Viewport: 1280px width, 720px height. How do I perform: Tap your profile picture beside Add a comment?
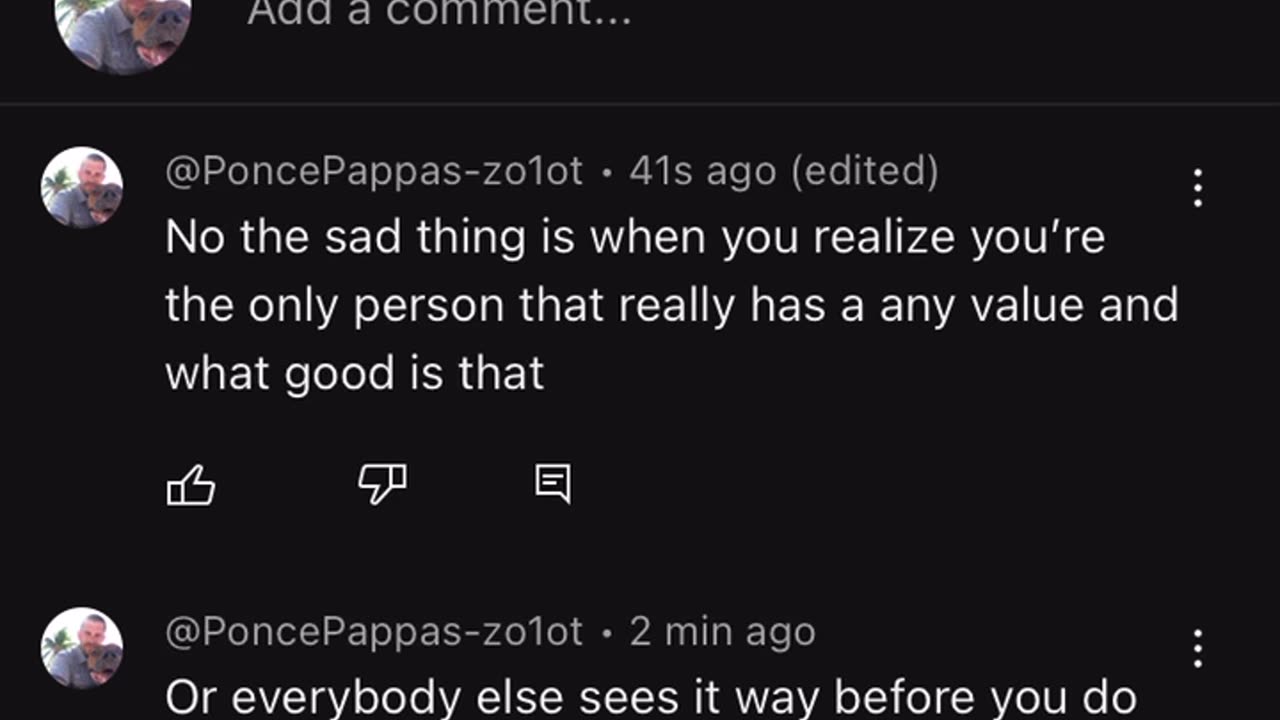[124, 30]
